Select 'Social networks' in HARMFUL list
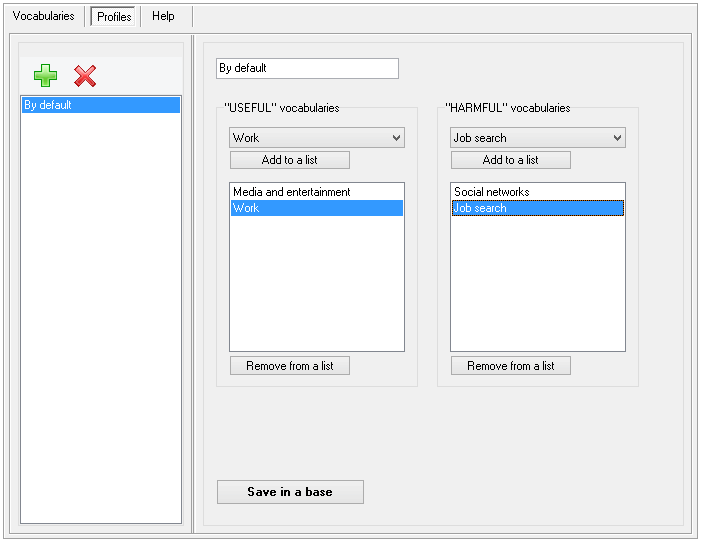 tap(537, 192)
